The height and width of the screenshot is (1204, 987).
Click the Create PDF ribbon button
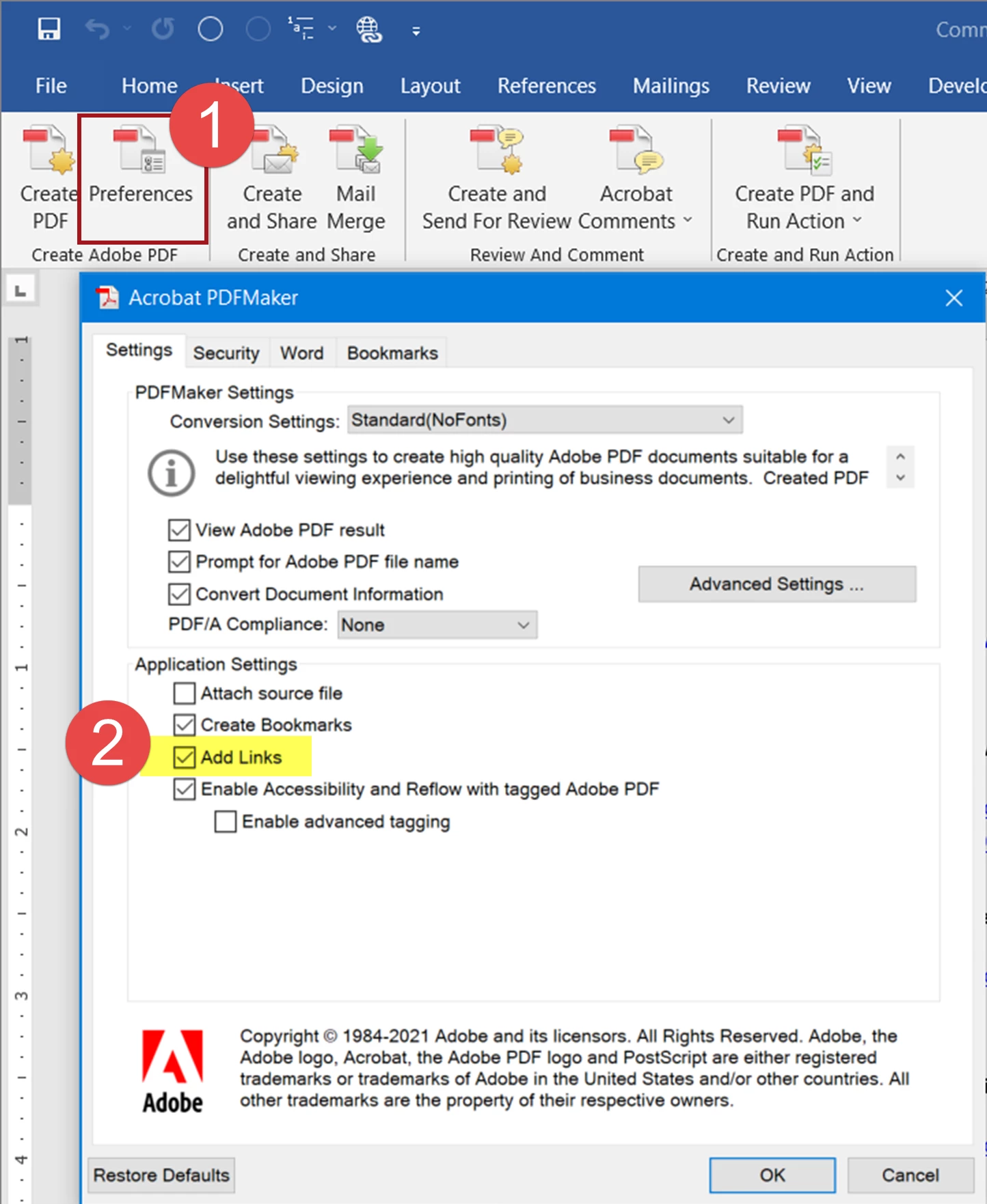click(48, 179)
